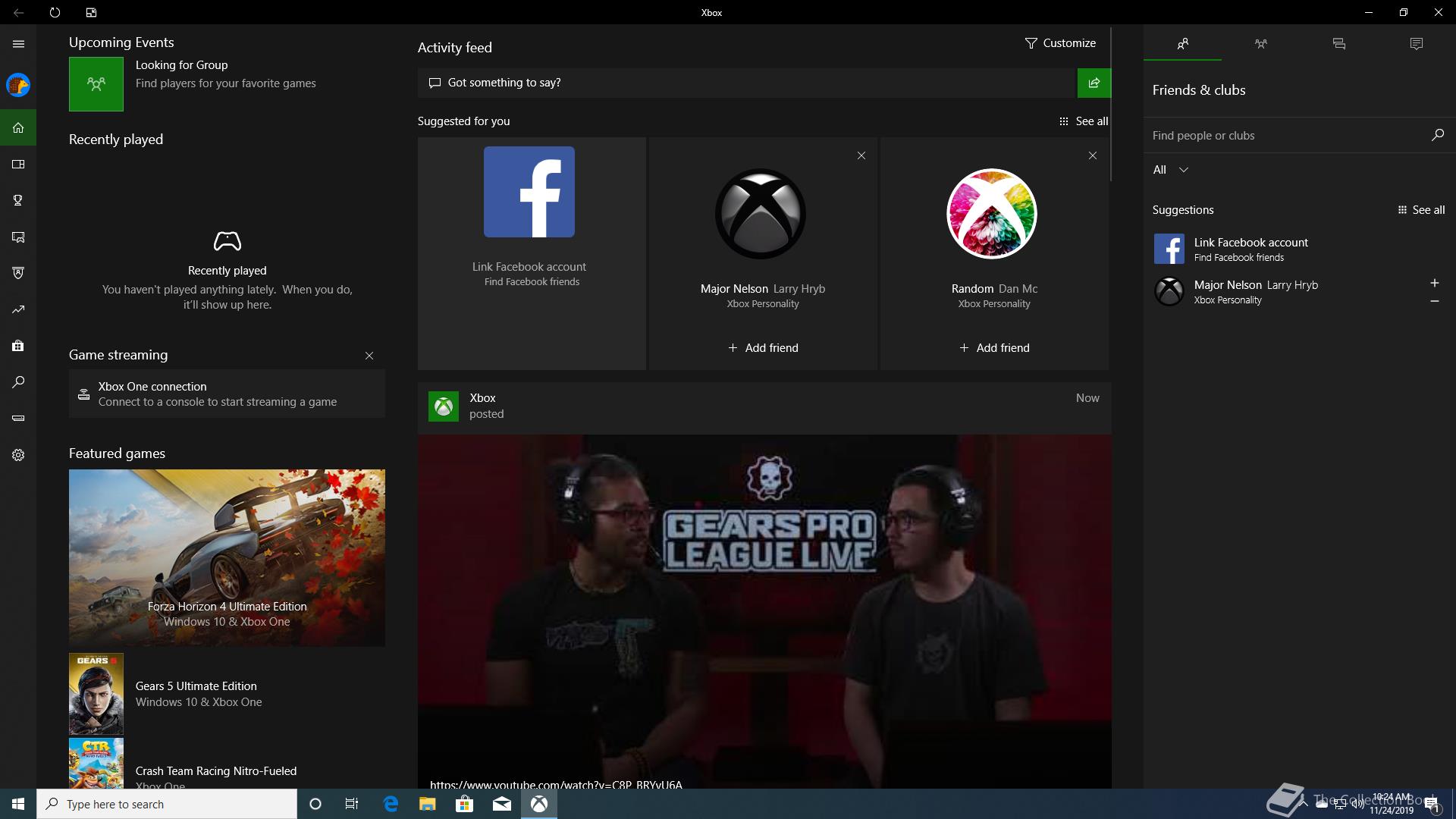Open Crash Team Racing Nitro-Fueled entry
Screen dimensions: 1456x819
[227, 764]
